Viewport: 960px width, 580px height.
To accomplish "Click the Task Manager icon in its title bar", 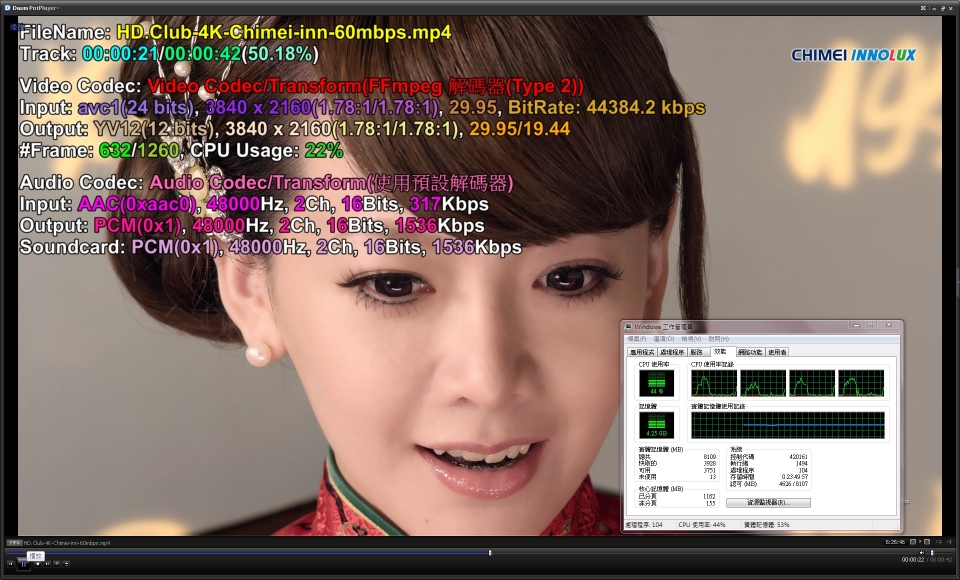I will (x=629, y=325).
